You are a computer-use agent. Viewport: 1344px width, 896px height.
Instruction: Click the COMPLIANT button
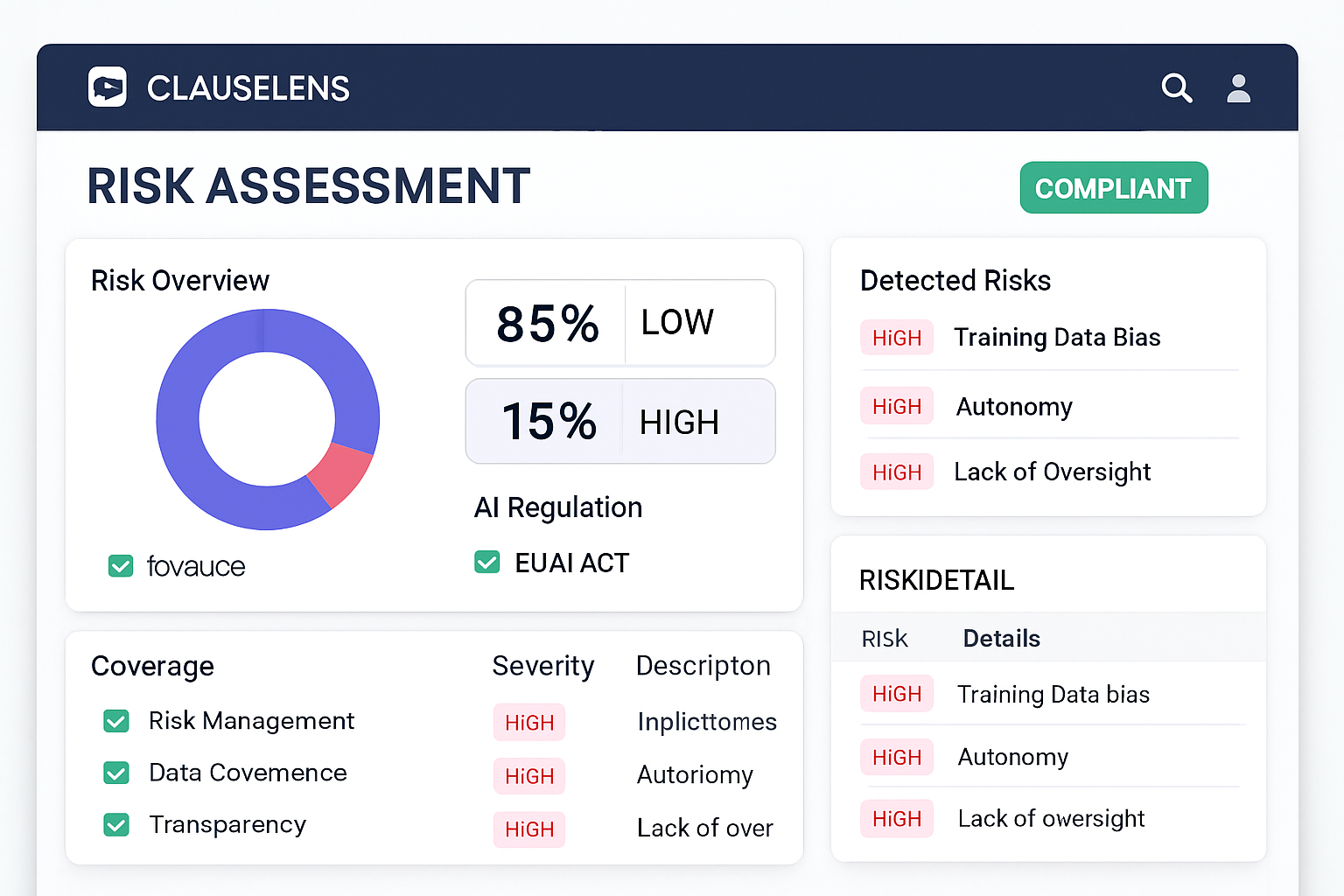(x=1113, y=187)
